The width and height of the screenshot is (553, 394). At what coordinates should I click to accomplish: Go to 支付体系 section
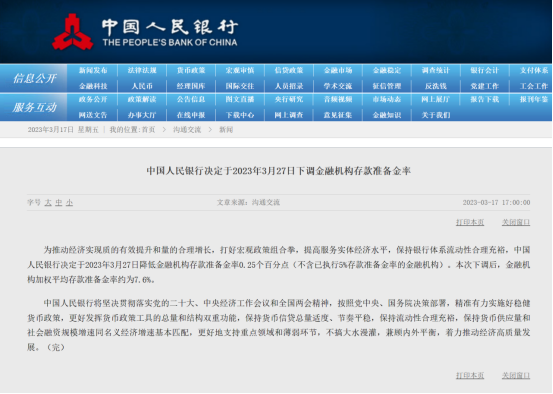click(534, 71)
